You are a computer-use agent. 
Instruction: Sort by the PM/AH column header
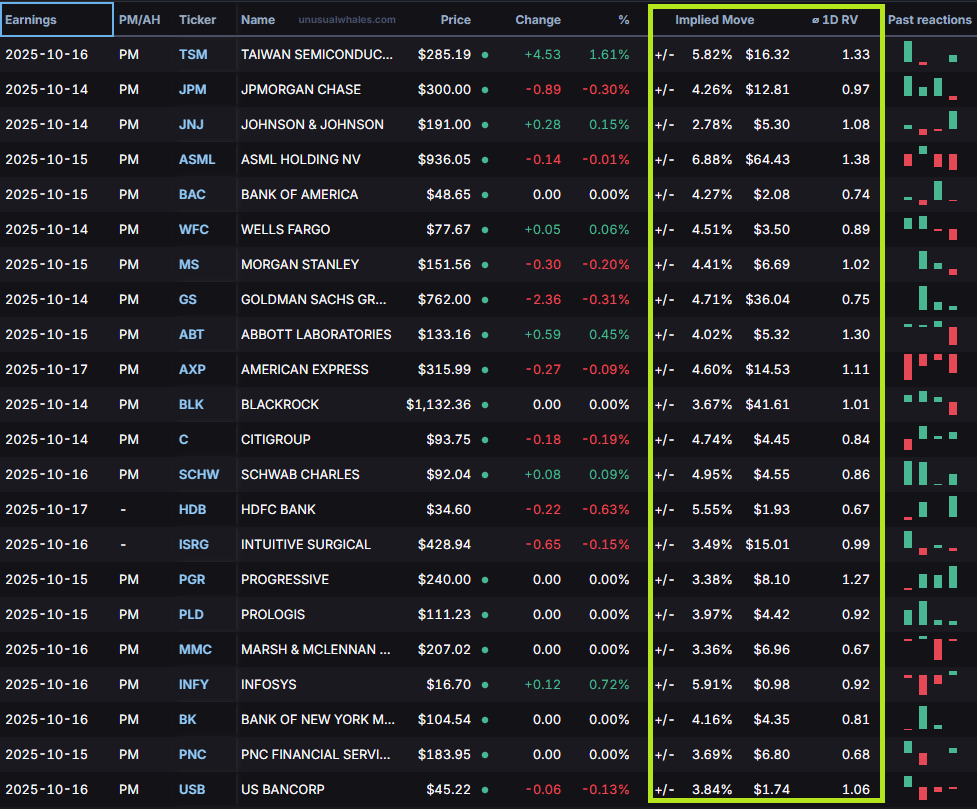139,20
